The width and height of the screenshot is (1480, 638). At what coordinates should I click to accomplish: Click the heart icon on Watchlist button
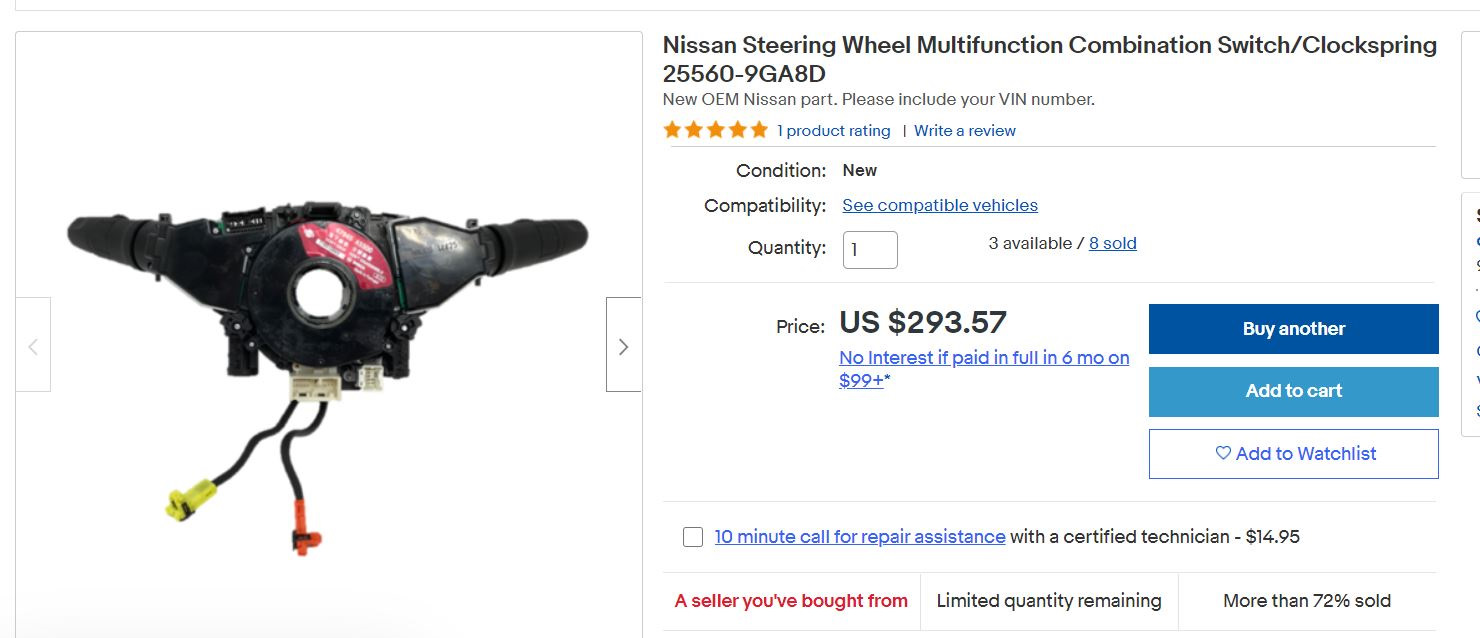1222,453
